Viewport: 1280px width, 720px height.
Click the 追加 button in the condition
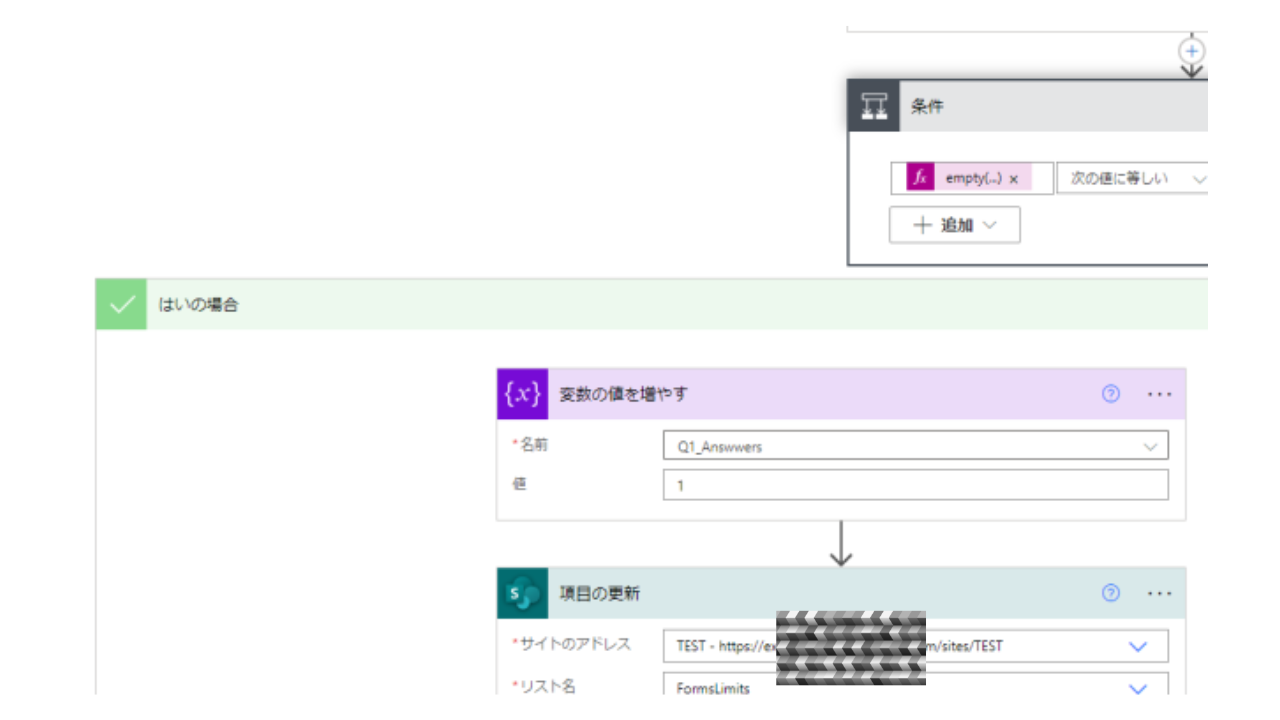tap(954, 225)
